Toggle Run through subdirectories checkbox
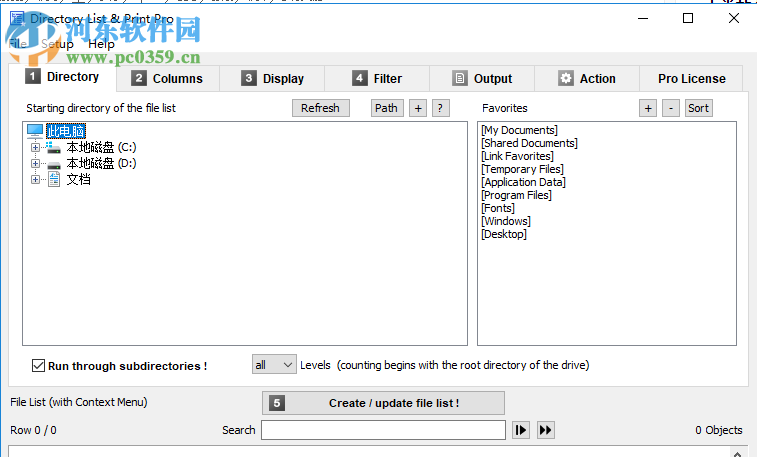The height and width of the screenshot is (457, 757). click(x=39, y=366)
